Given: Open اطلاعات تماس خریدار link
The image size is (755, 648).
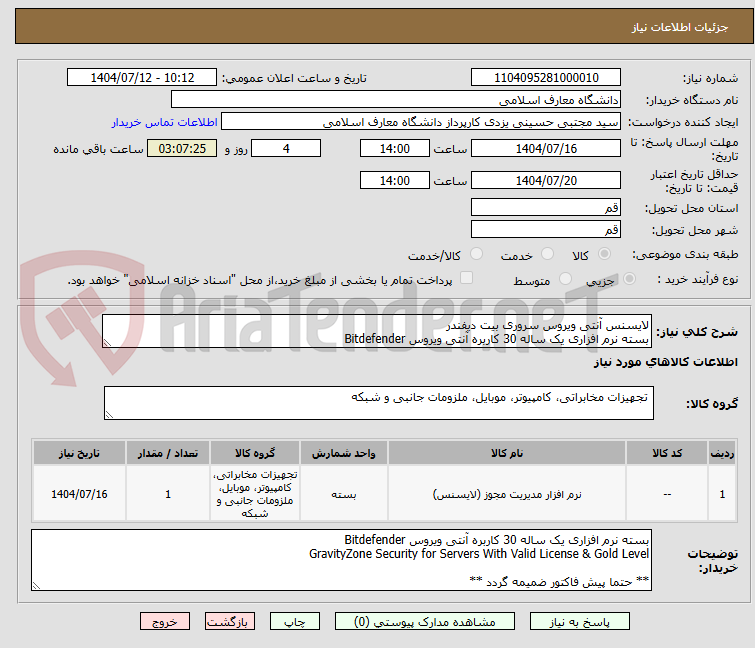Looking at the screenshot, I should [165, 122].
